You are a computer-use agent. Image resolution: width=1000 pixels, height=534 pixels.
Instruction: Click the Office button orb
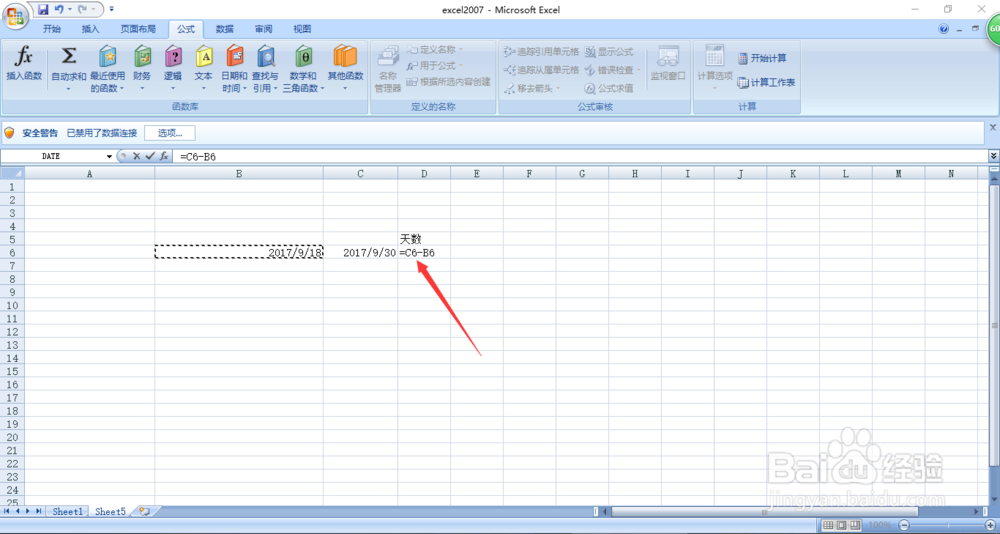pos(14,15)
